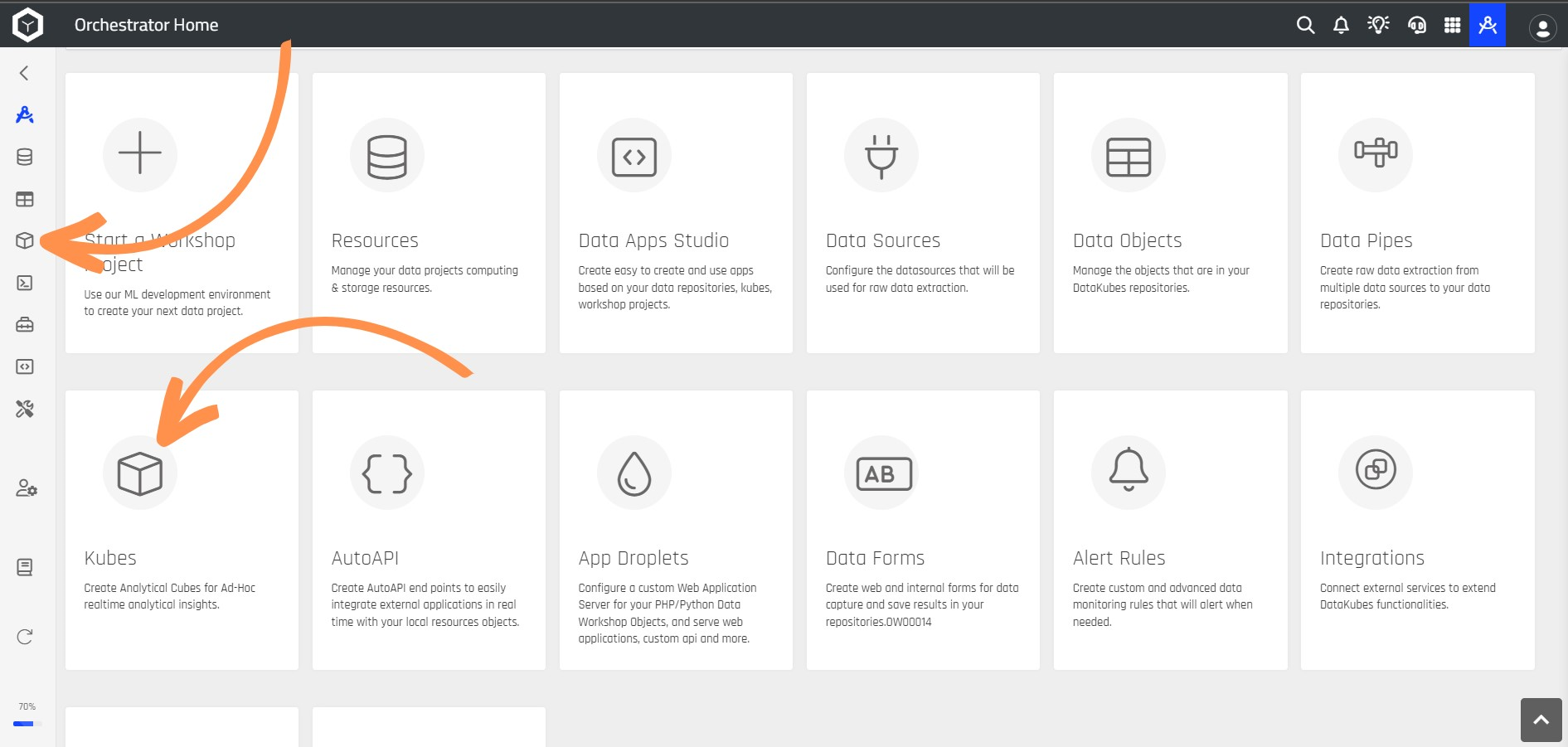The width and height of the screenshot is (1568, 747).
Task: Open the apps grid launcher icon
Action: pos(1452,25)
